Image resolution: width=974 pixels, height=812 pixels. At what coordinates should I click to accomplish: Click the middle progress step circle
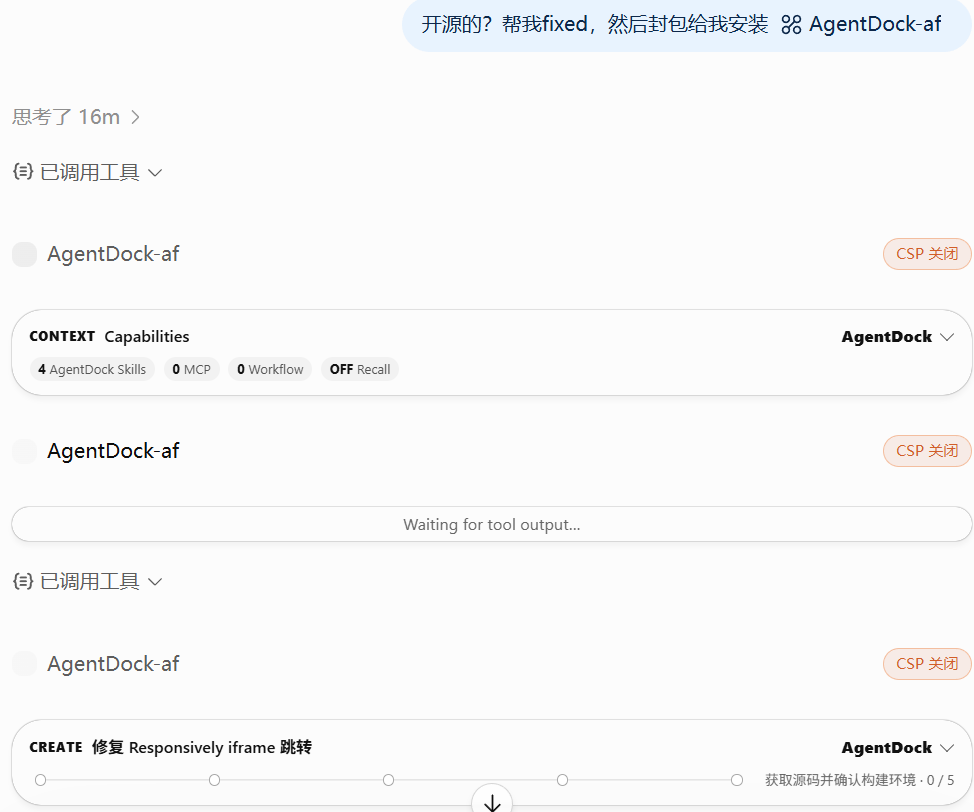[388, 780]
